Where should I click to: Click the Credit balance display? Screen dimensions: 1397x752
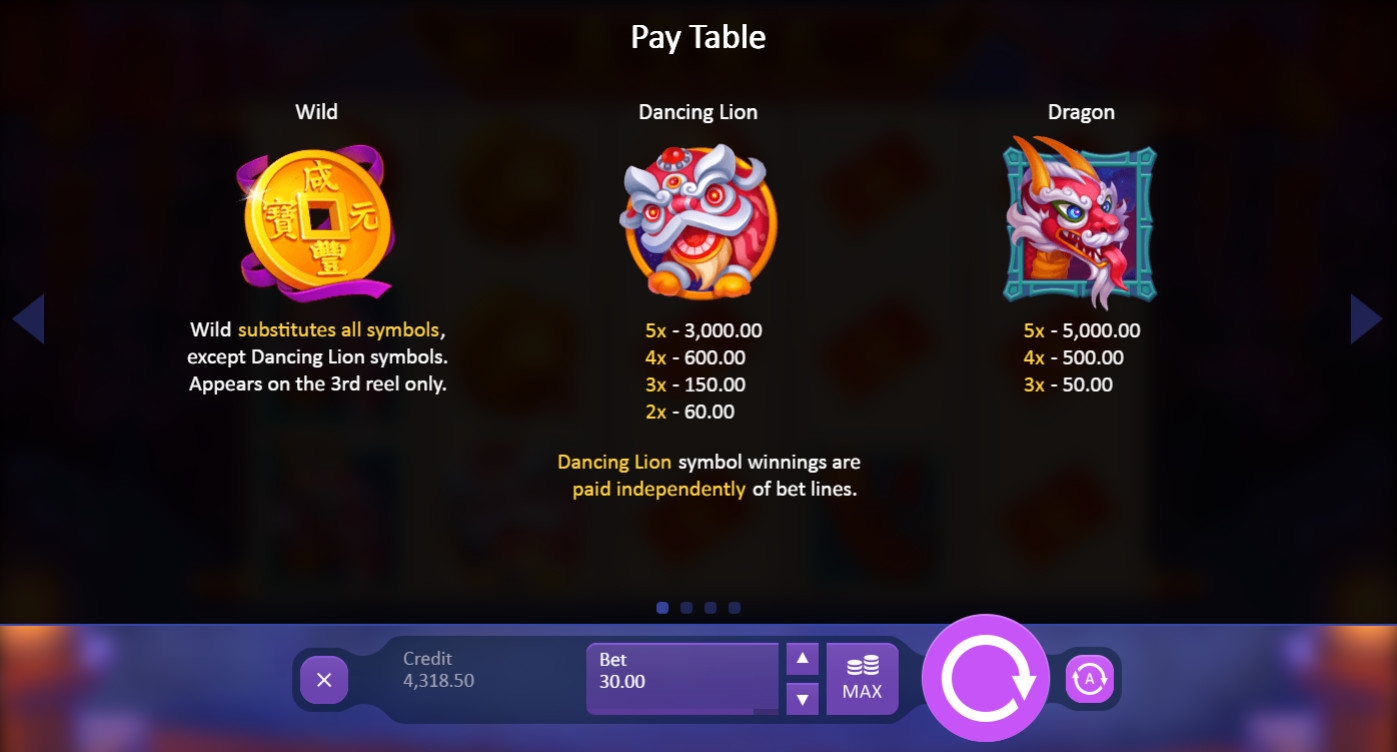[438, 670]
